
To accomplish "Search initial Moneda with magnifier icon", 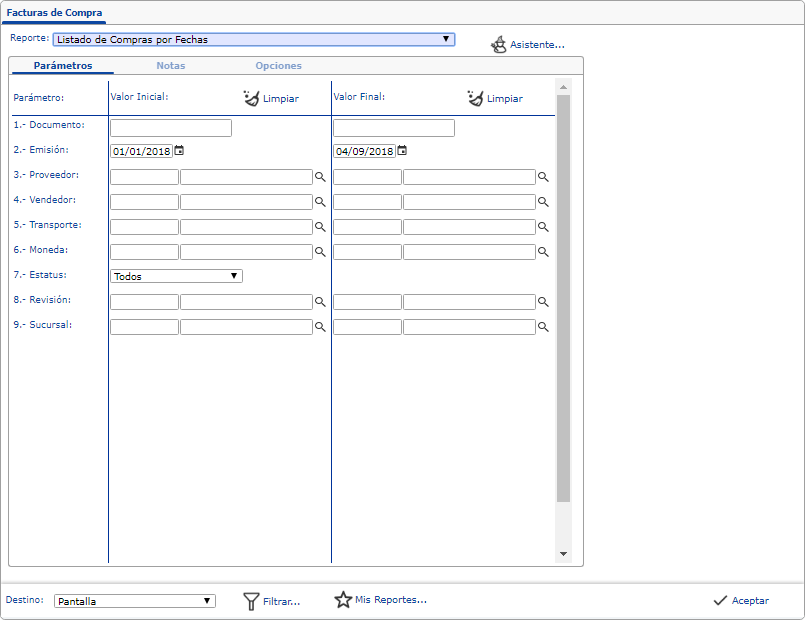I will tap(321, 252).
